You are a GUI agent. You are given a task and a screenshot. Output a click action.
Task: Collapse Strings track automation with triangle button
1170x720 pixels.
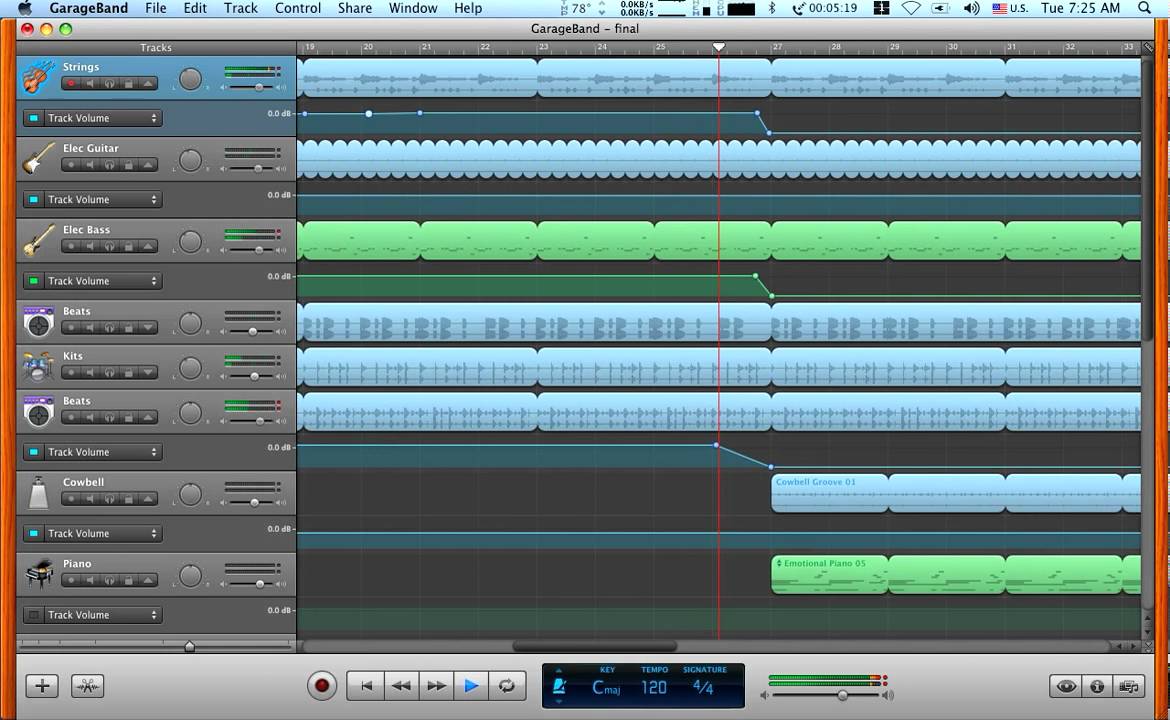click(148, 84)
